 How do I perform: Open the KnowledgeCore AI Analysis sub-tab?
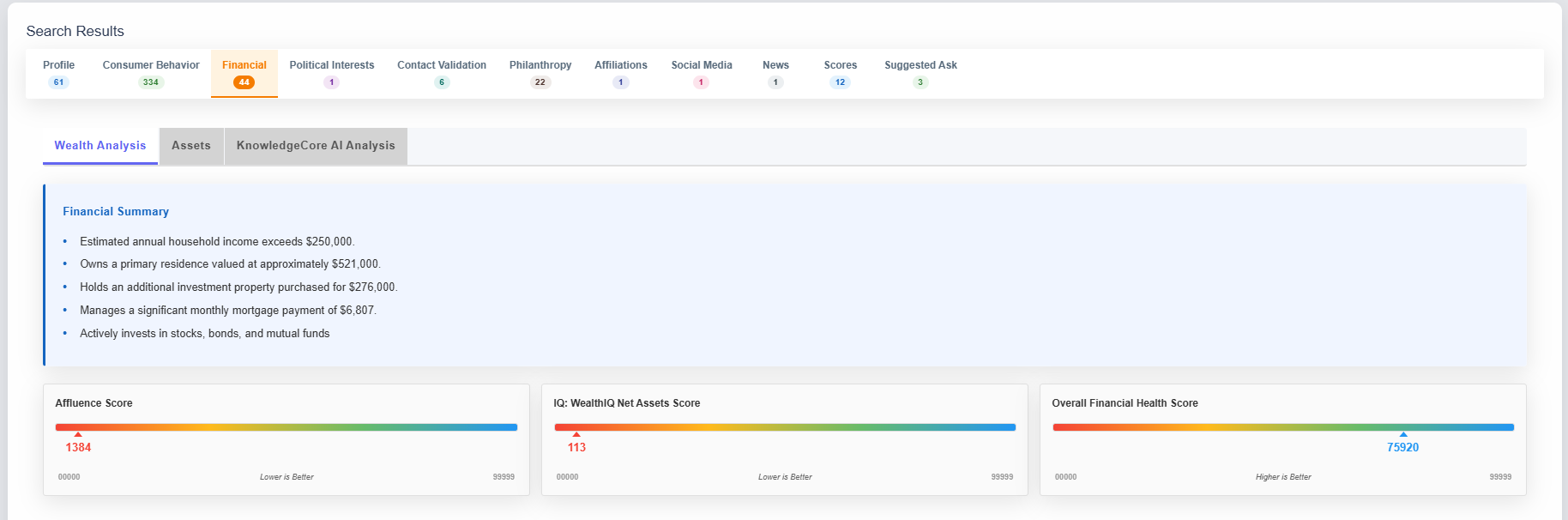pos(316,146)
